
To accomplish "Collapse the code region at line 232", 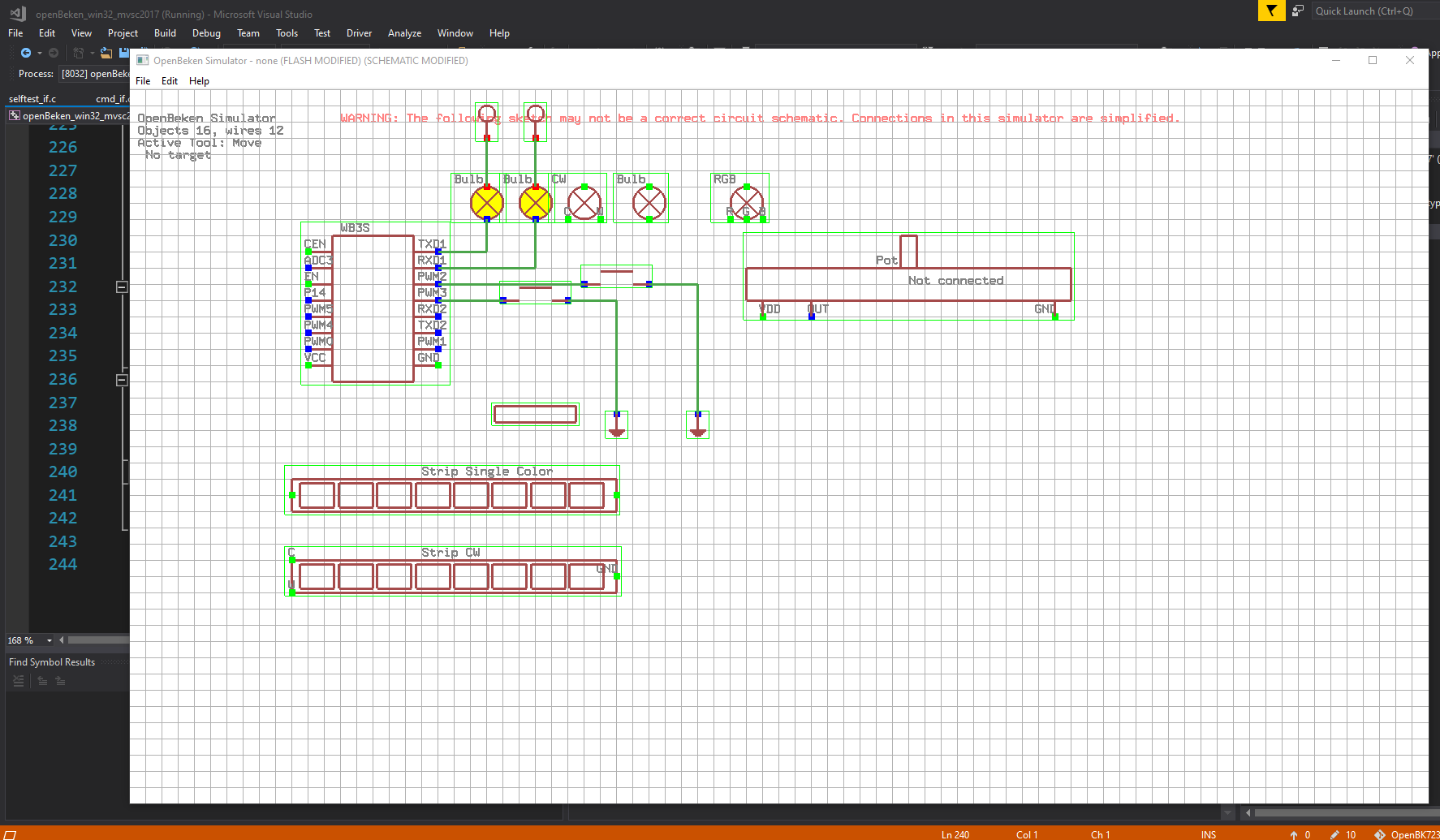I will coord(122,287).
